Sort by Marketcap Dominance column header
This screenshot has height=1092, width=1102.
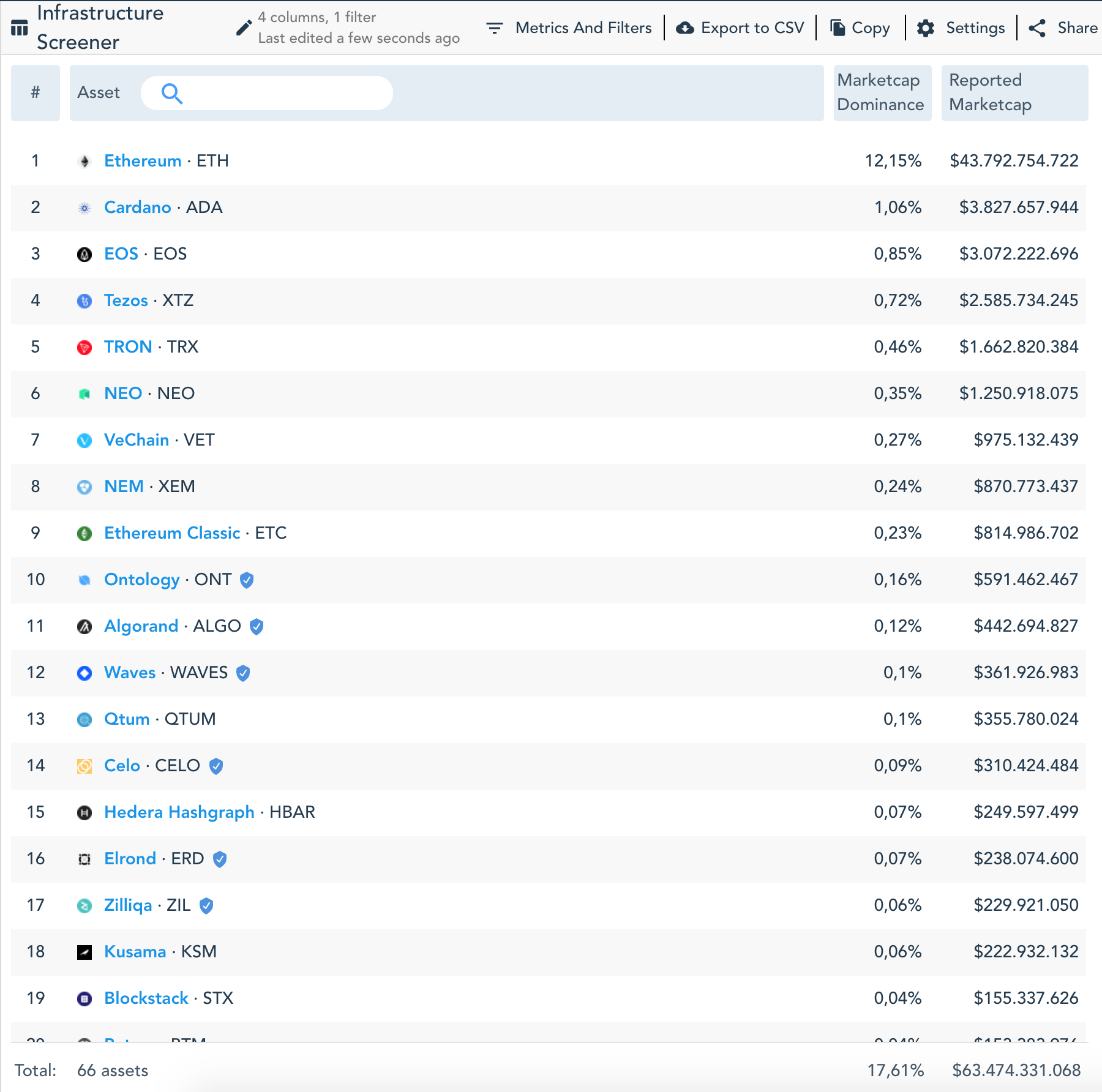click(x=882, y=92)
